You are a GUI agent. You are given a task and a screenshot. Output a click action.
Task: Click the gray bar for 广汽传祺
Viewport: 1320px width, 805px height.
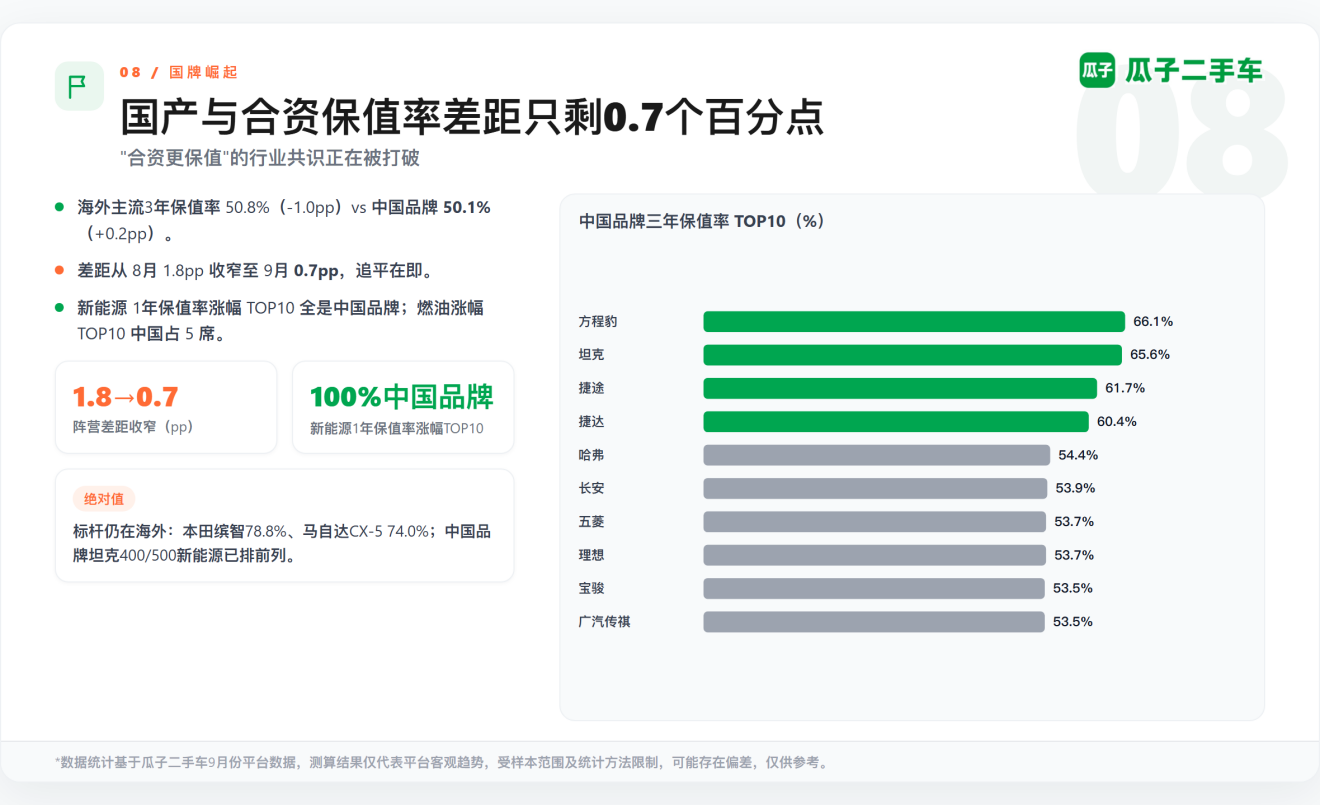(874, 622)
